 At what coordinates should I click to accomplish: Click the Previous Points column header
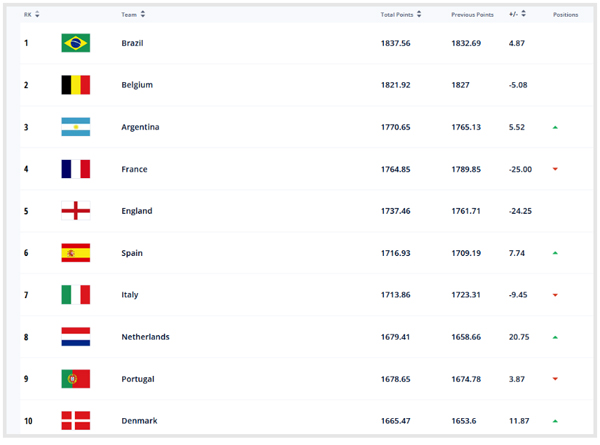[472, 15]
